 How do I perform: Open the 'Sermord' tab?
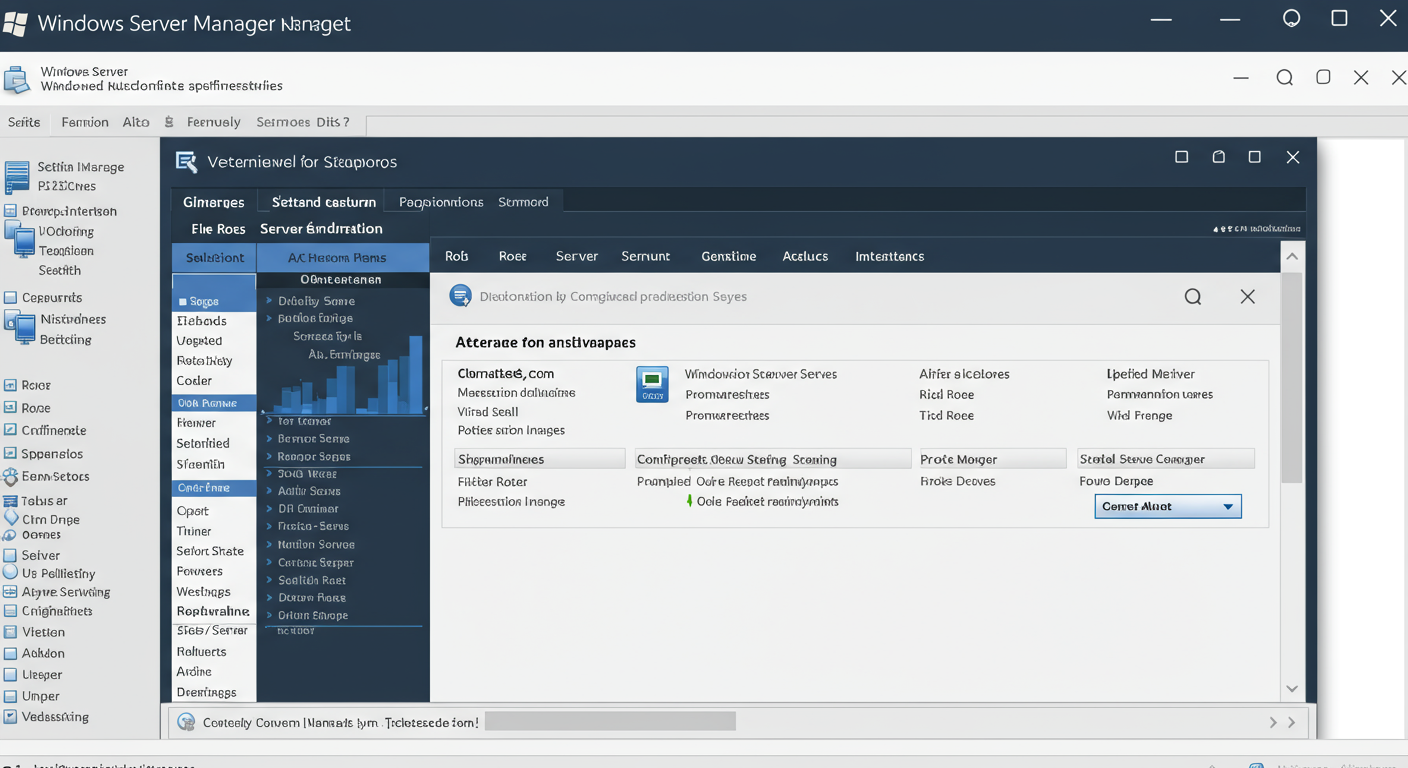[x=523, y=202]
